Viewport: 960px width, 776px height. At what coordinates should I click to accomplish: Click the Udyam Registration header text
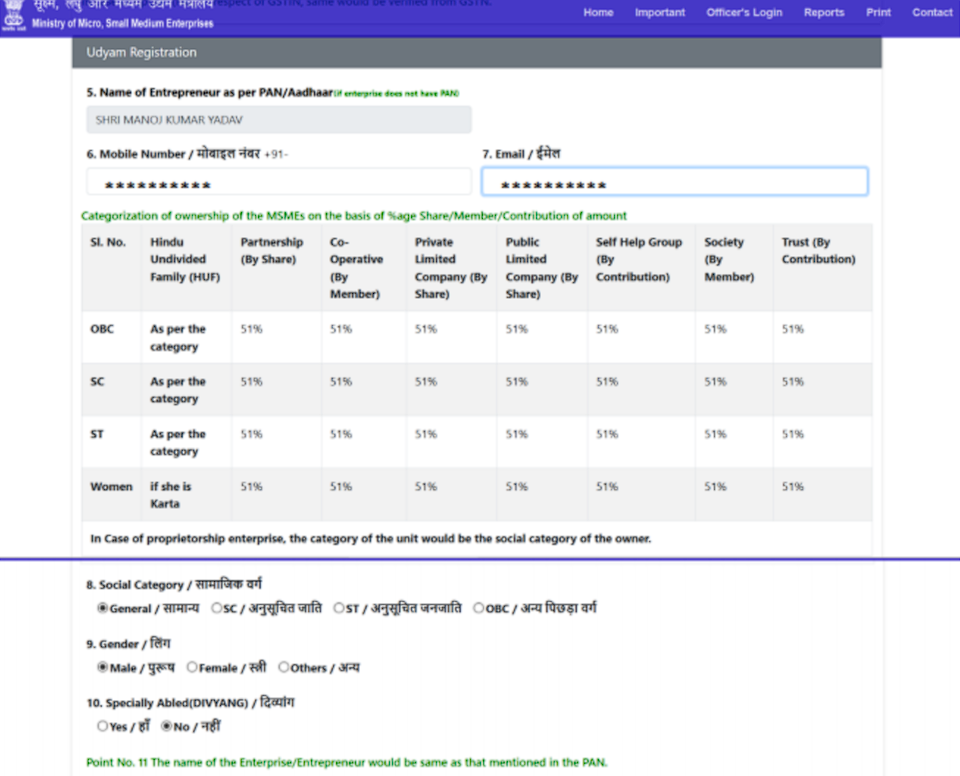(141, 53)
